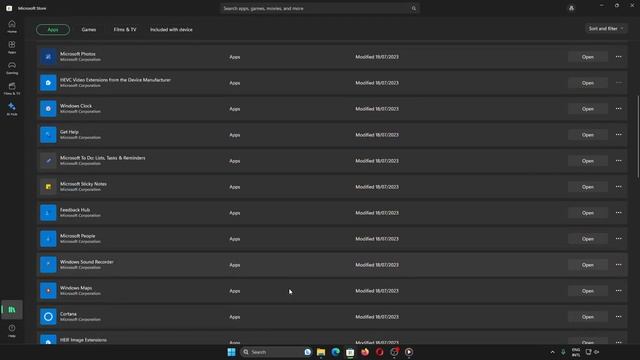Click Open for Windows Sound Recorder

pos(588,265)
